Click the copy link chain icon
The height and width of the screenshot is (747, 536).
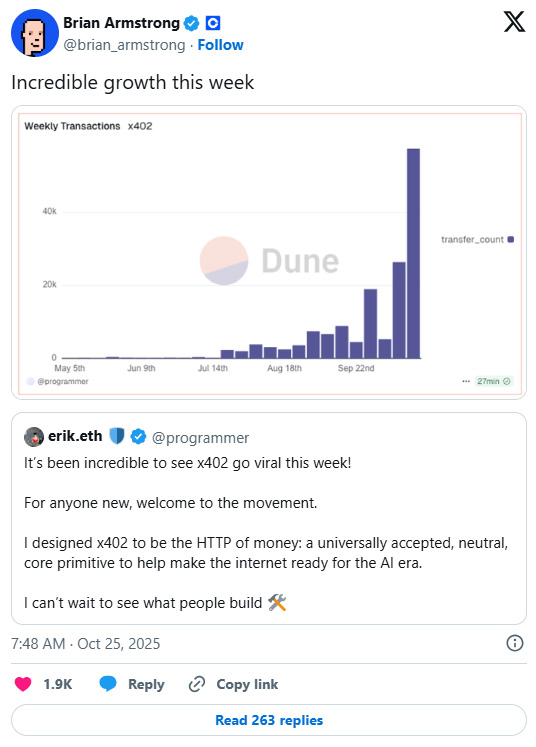click(197, 684)
